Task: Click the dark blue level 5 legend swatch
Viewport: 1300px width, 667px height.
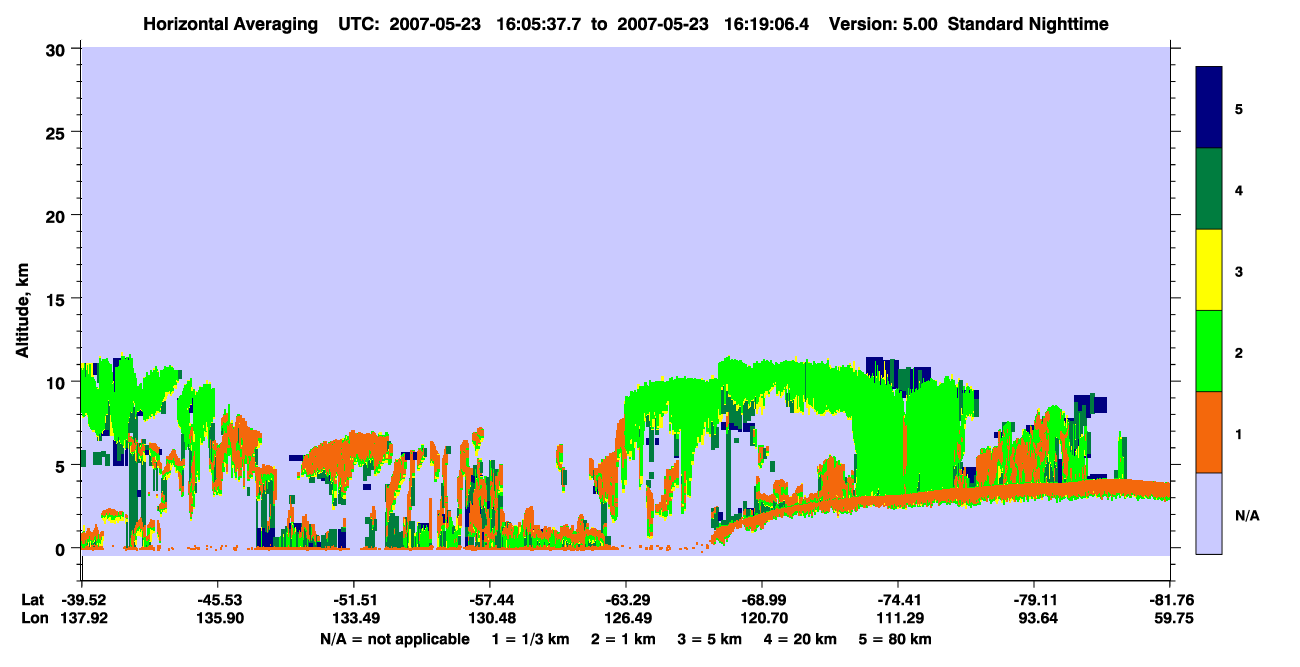Action: point(1209,107)
